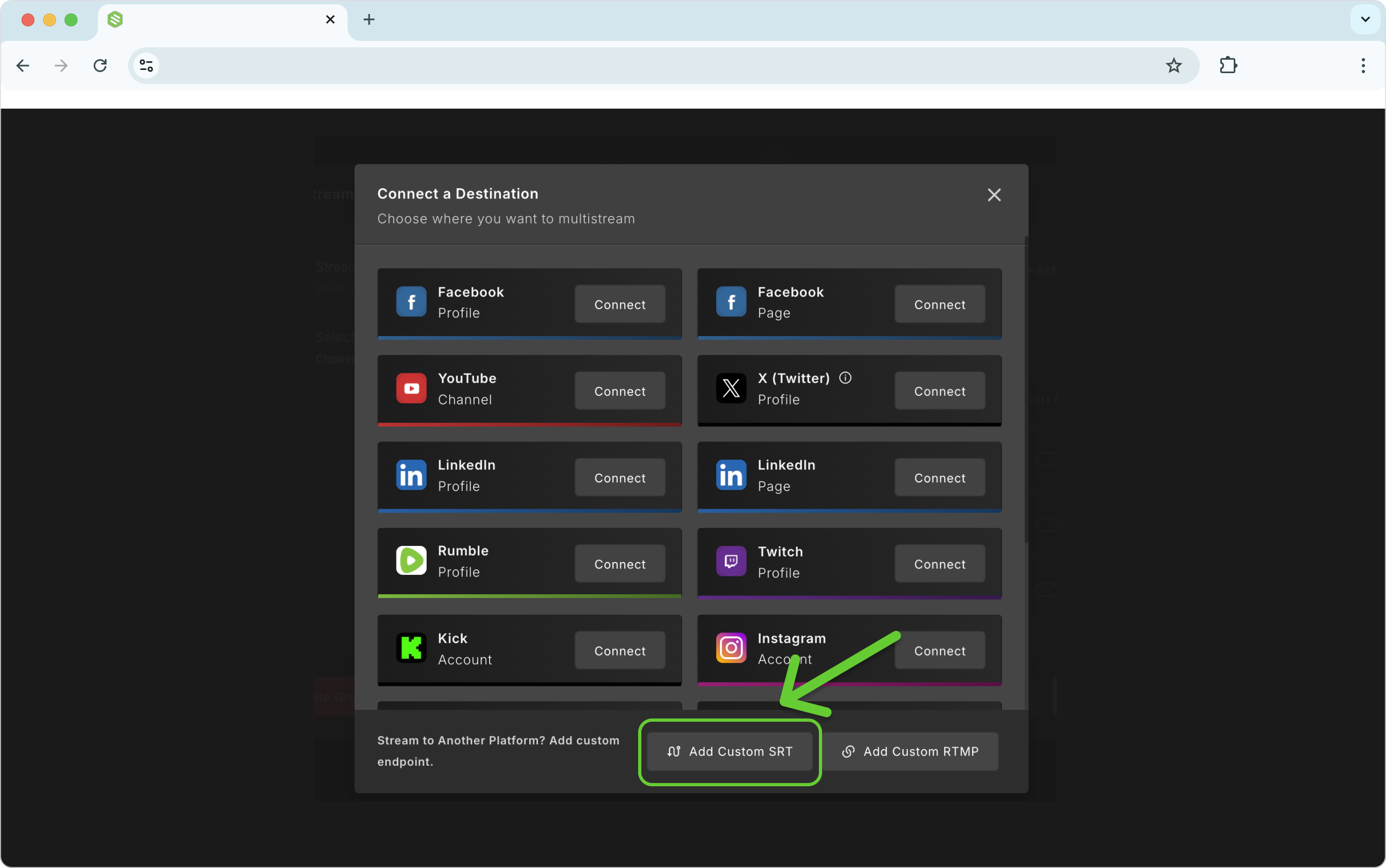Click the YouTube Channel logo icon

click(x=411, y=389)
